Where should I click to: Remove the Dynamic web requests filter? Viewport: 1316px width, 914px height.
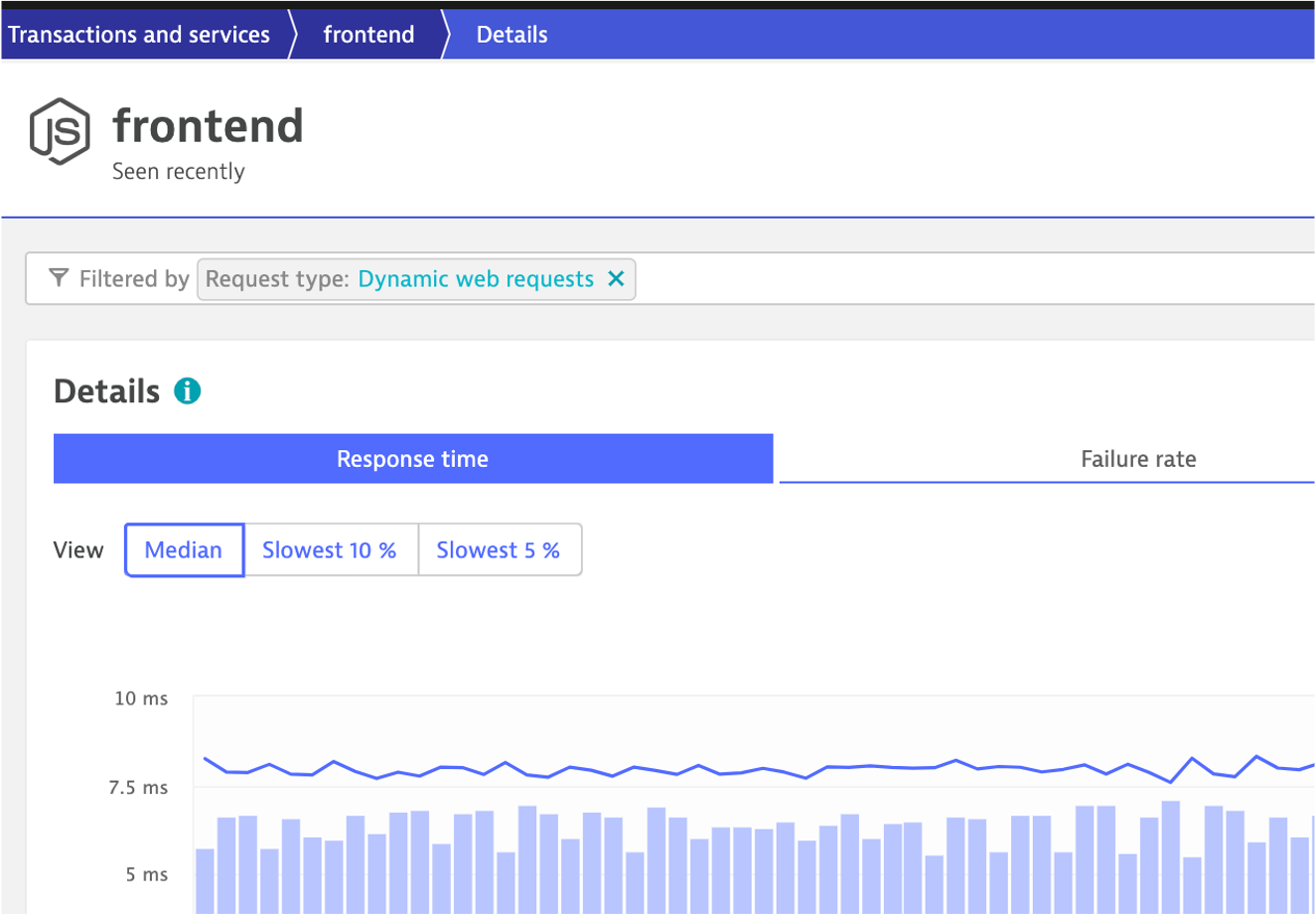616,279
